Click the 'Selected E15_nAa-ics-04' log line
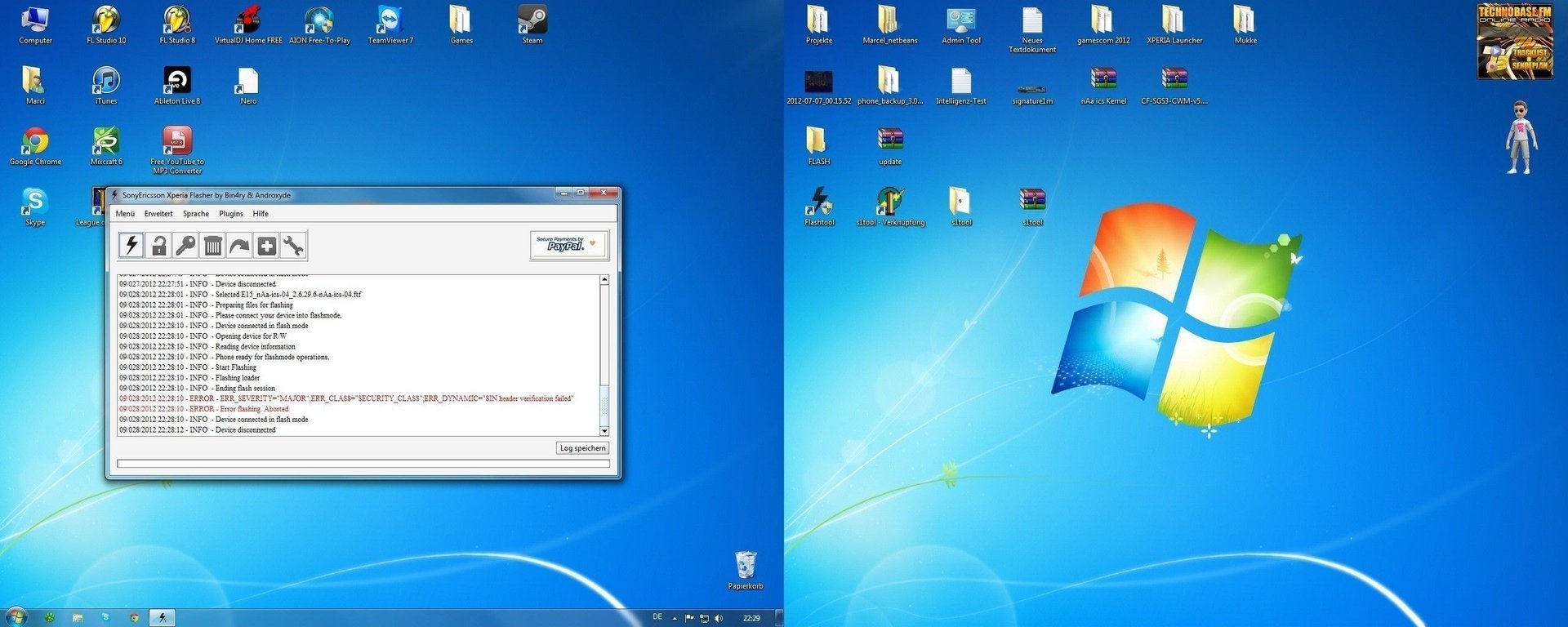 point(240,295)
